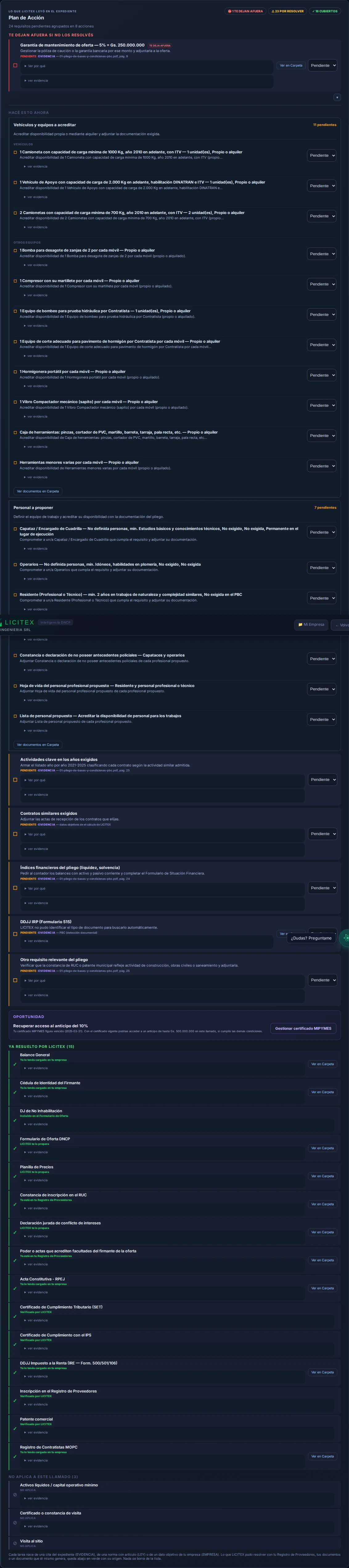
Task: Open the status dropdown for 1 Compresor con martillete
Action: [322, 284]
